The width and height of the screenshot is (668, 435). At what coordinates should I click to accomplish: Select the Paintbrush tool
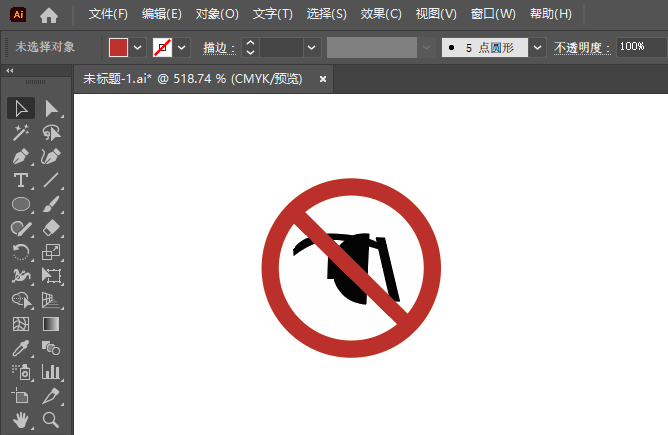coord(52,204)
